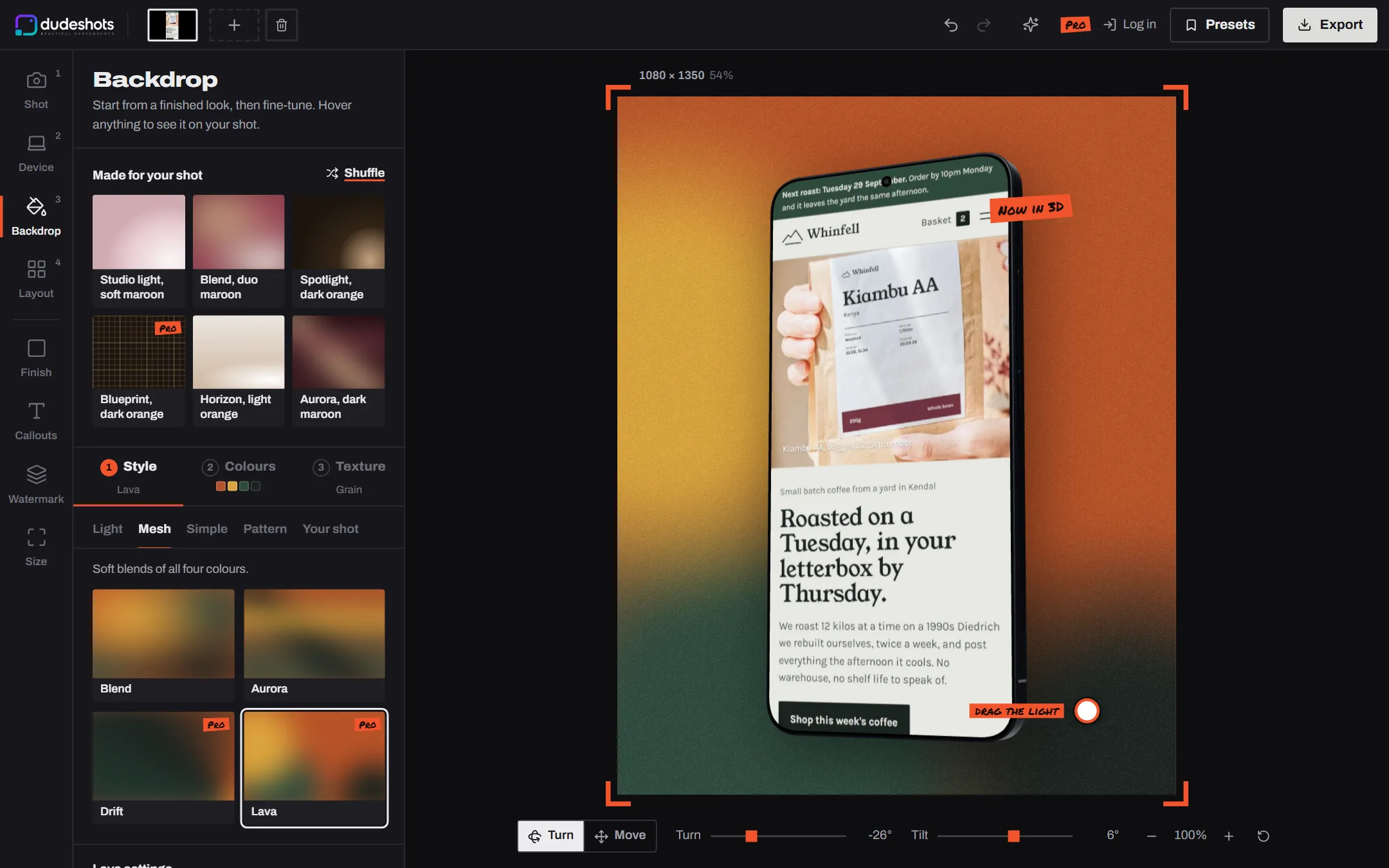Switch to the Mesh style tab
The height and width of the screenshot is (868, 1389).
[154, 529]
